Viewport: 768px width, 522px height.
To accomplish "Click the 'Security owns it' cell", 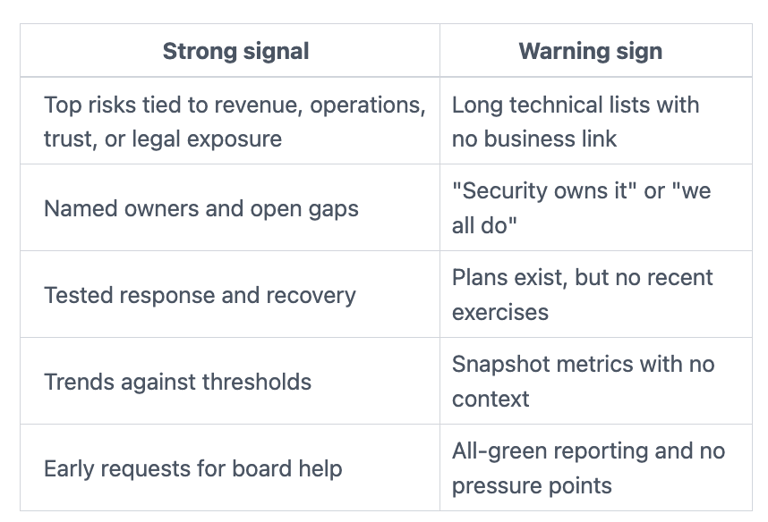I will pos(581,207).
